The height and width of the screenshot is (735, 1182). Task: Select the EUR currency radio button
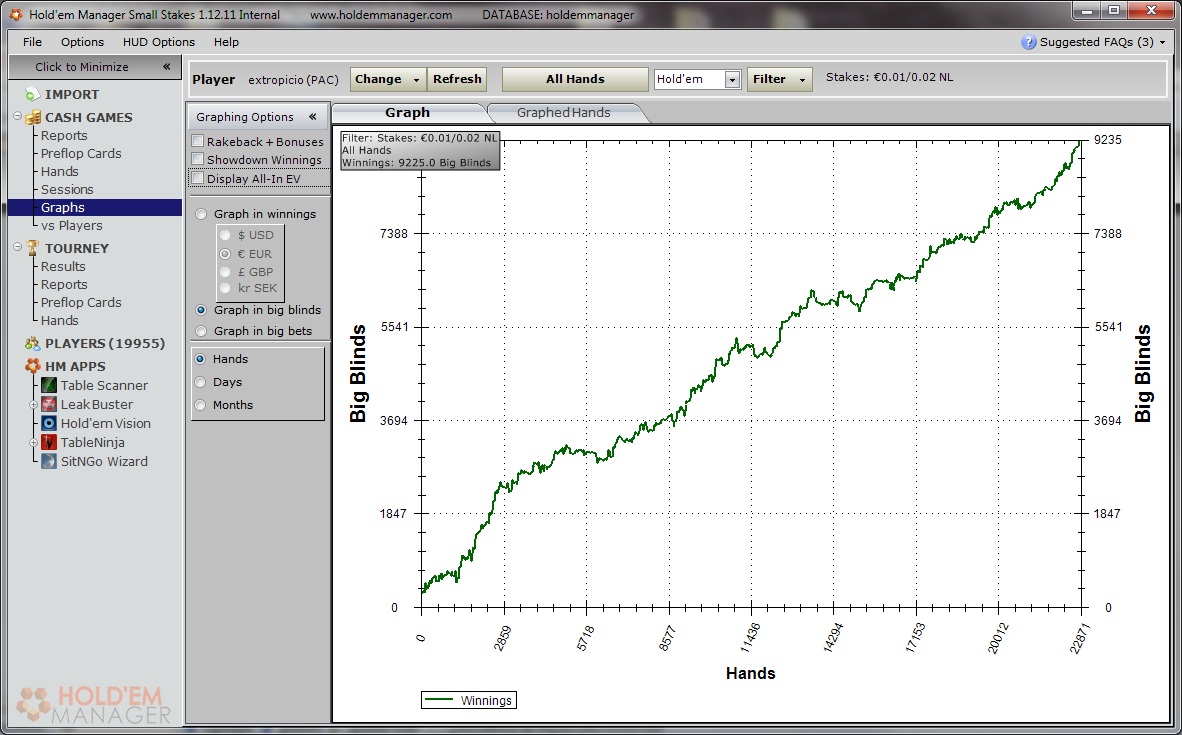tap(225, 254)
